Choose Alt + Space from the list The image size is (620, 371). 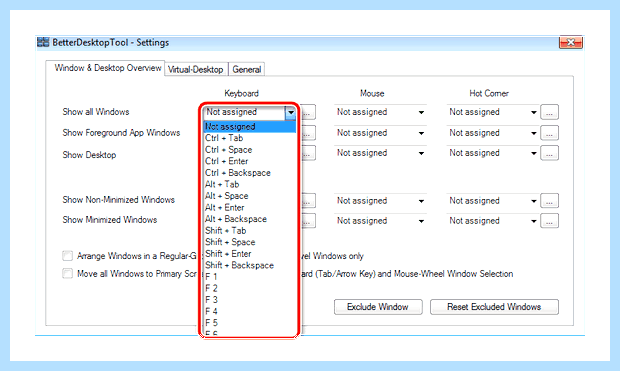[x=250, y=196]
